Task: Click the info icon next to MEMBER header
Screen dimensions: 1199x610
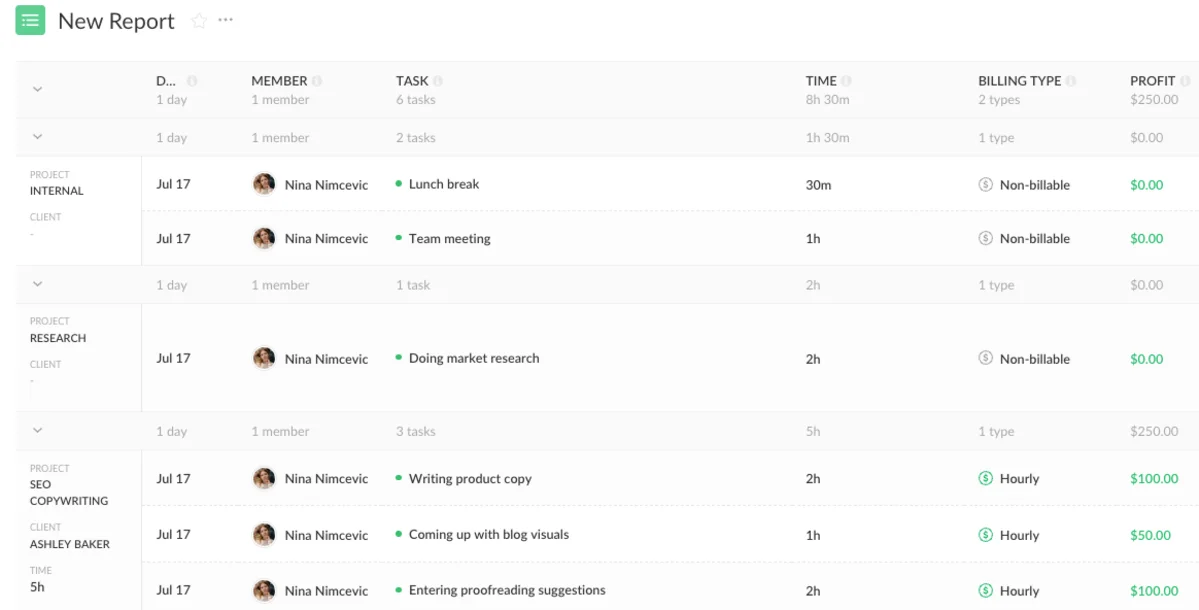Action: tap(317, 81)
